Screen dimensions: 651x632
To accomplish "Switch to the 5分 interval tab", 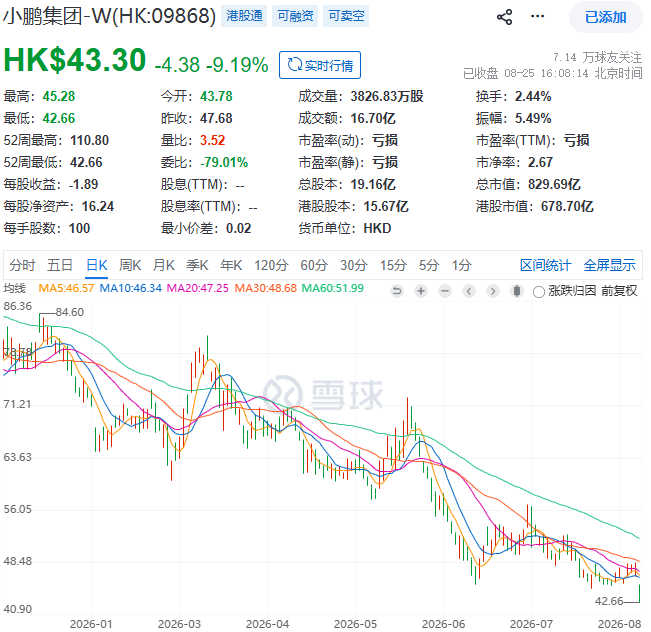I will coord(429,265).
